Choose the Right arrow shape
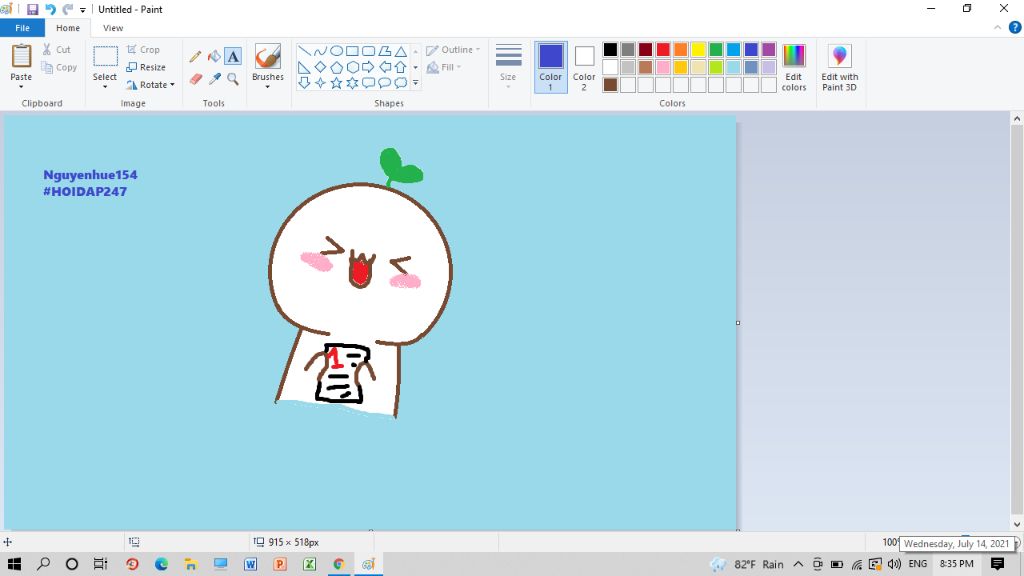The width and height of the screenshot is (1024, 576). (x=368, y=67)
